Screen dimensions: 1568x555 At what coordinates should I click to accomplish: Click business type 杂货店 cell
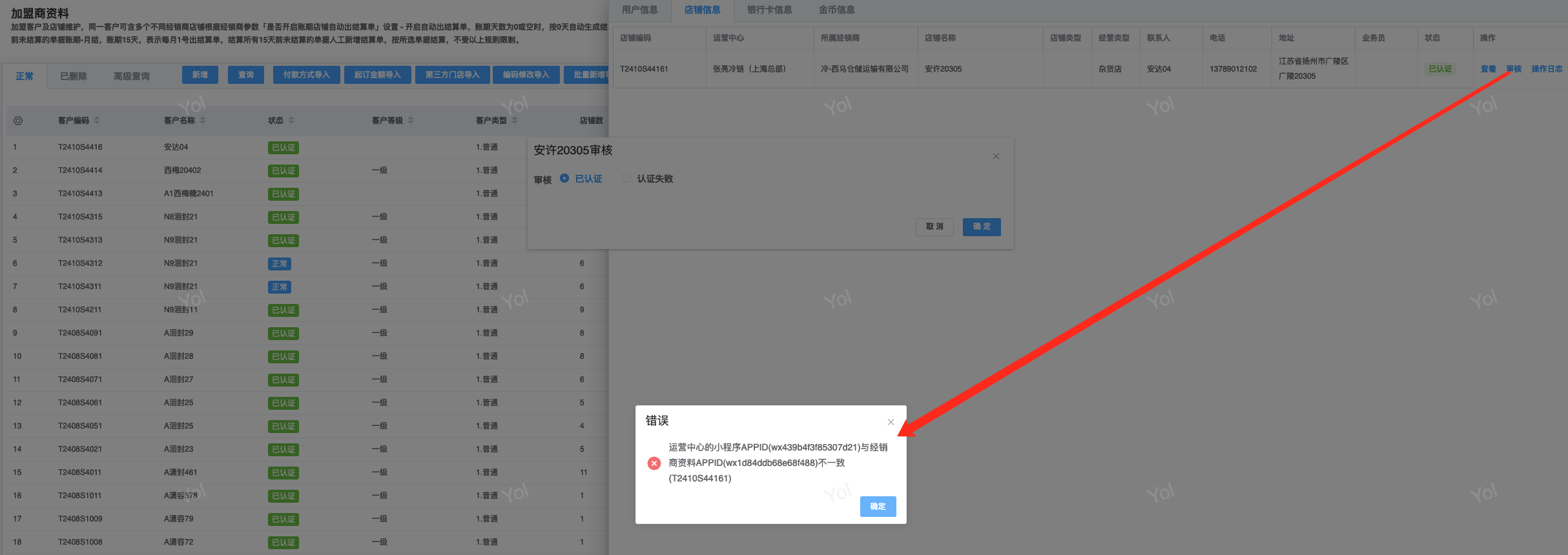[x=1110, y=69]
